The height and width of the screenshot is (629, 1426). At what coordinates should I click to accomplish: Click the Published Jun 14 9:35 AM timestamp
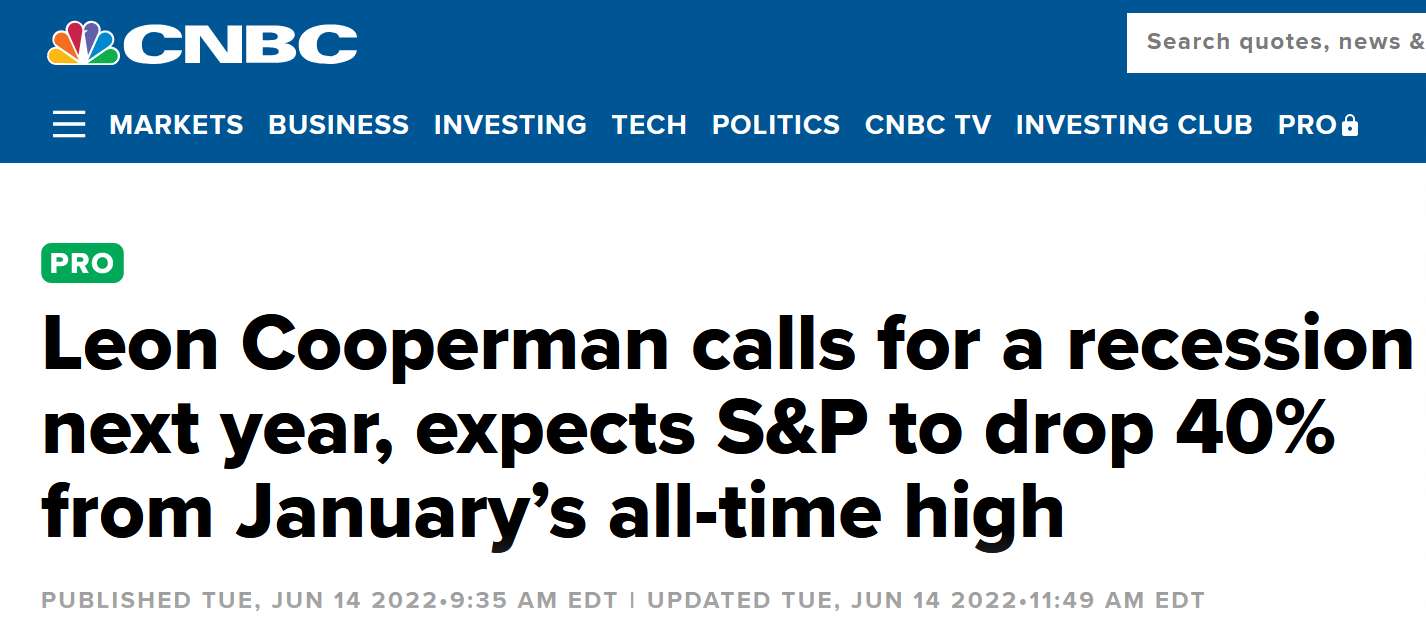pos(333,601)
